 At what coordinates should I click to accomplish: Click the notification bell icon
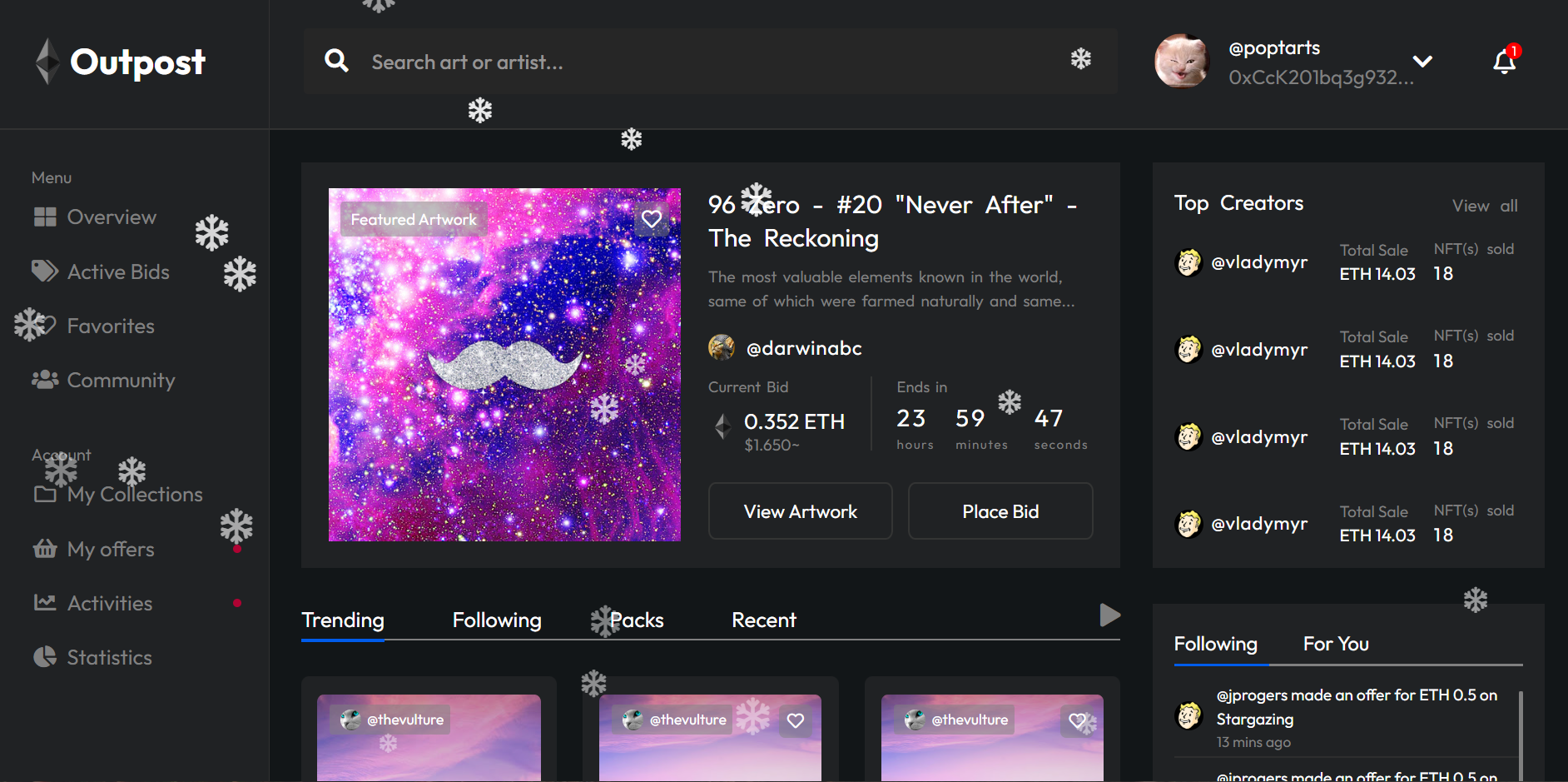[x=1504, y=62]
